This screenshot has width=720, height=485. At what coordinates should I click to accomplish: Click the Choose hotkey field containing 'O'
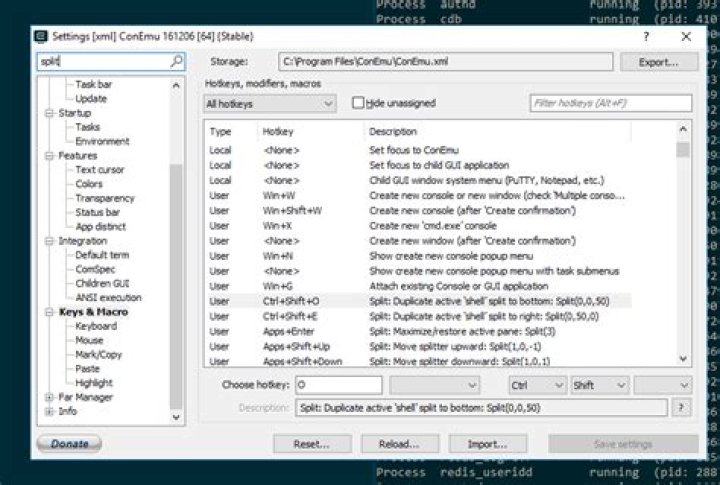[339, 385]
